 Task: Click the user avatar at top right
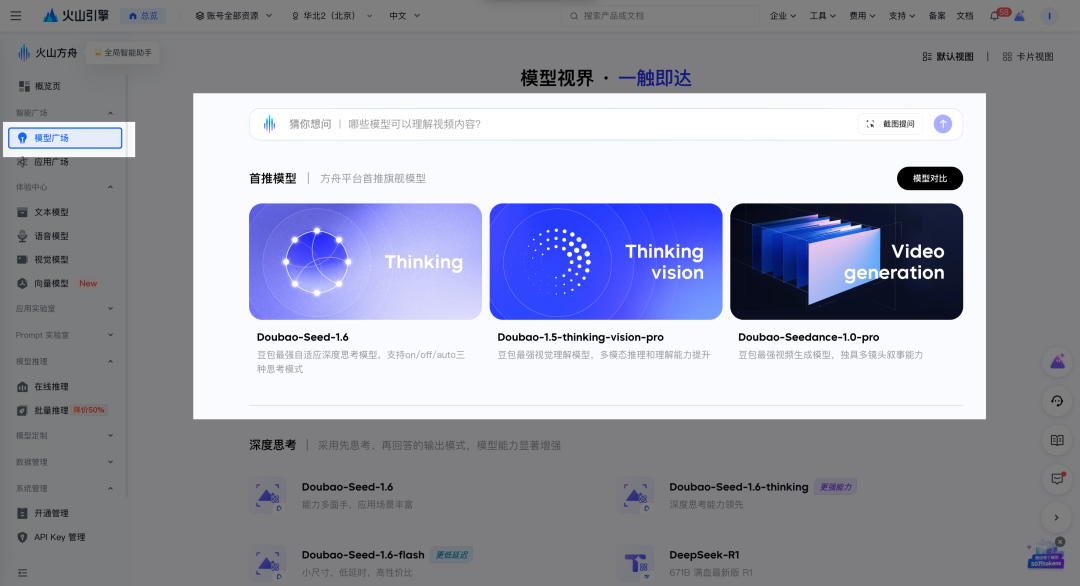coord(1049,16)
